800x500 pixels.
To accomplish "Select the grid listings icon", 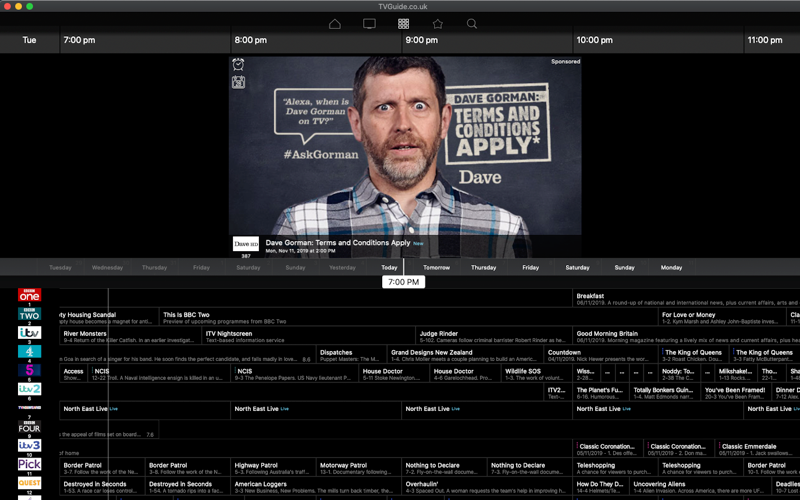I will 404,24.
